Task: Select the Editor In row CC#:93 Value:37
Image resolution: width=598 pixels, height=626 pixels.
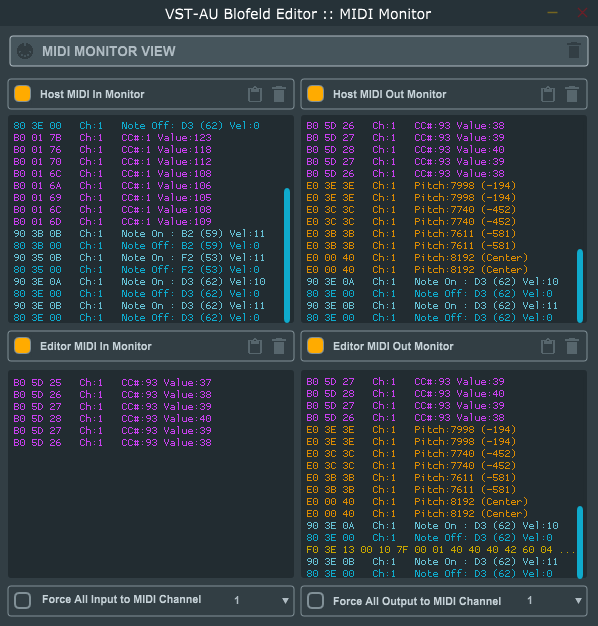Action: point(113,382)
